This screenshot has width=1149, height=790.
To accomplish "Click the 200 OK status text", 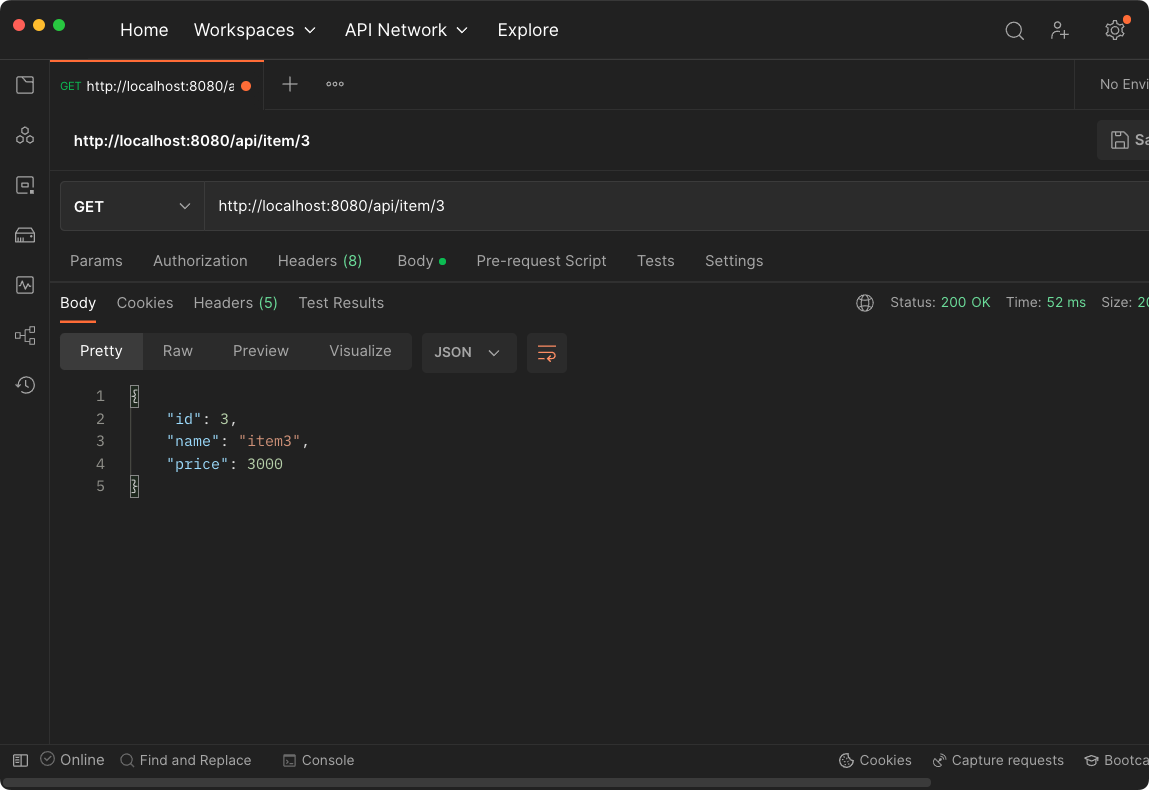I will tap(965, 303).
